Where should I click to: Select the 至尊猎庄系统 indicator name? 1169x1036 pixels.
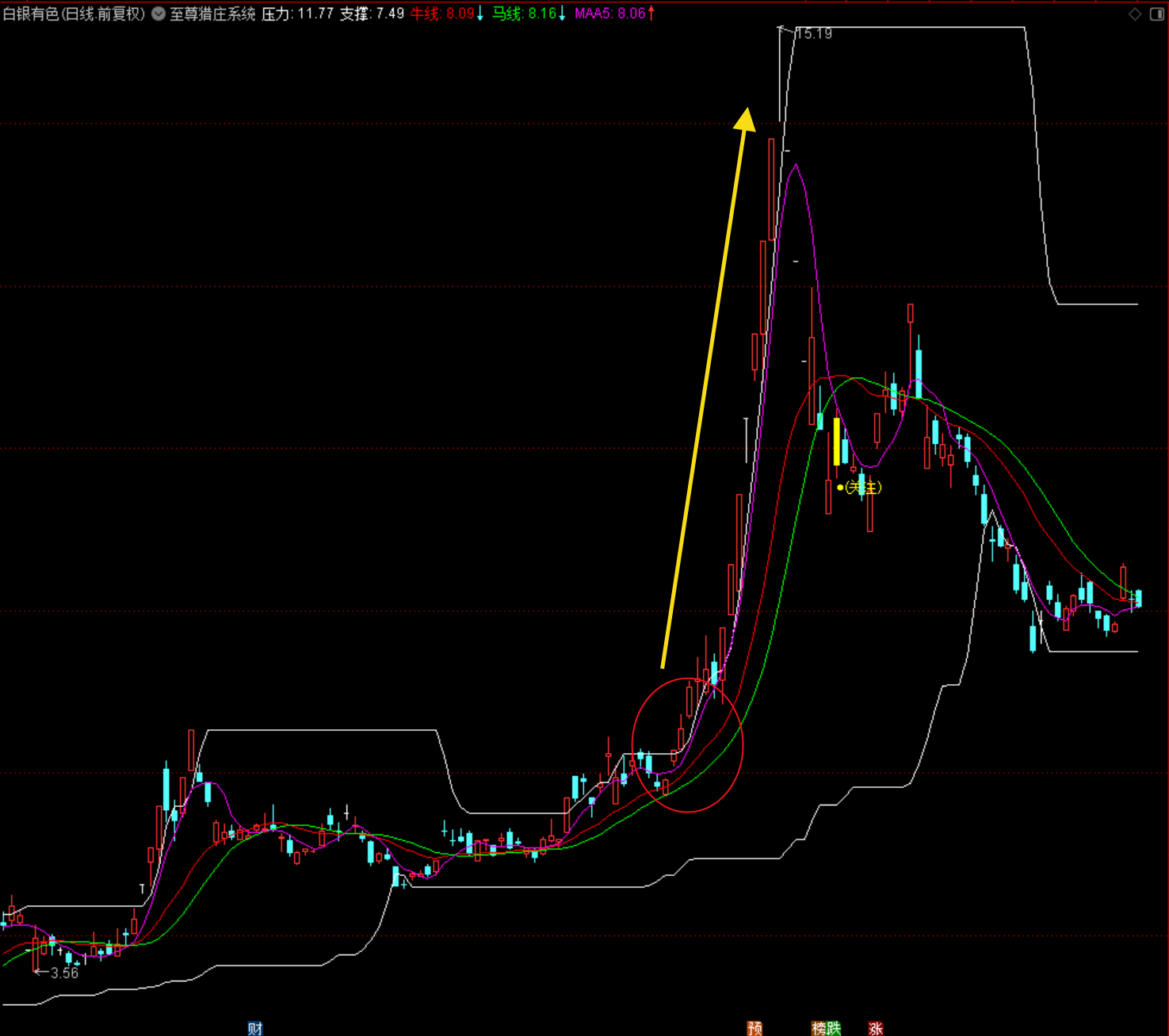coord(212,13)
